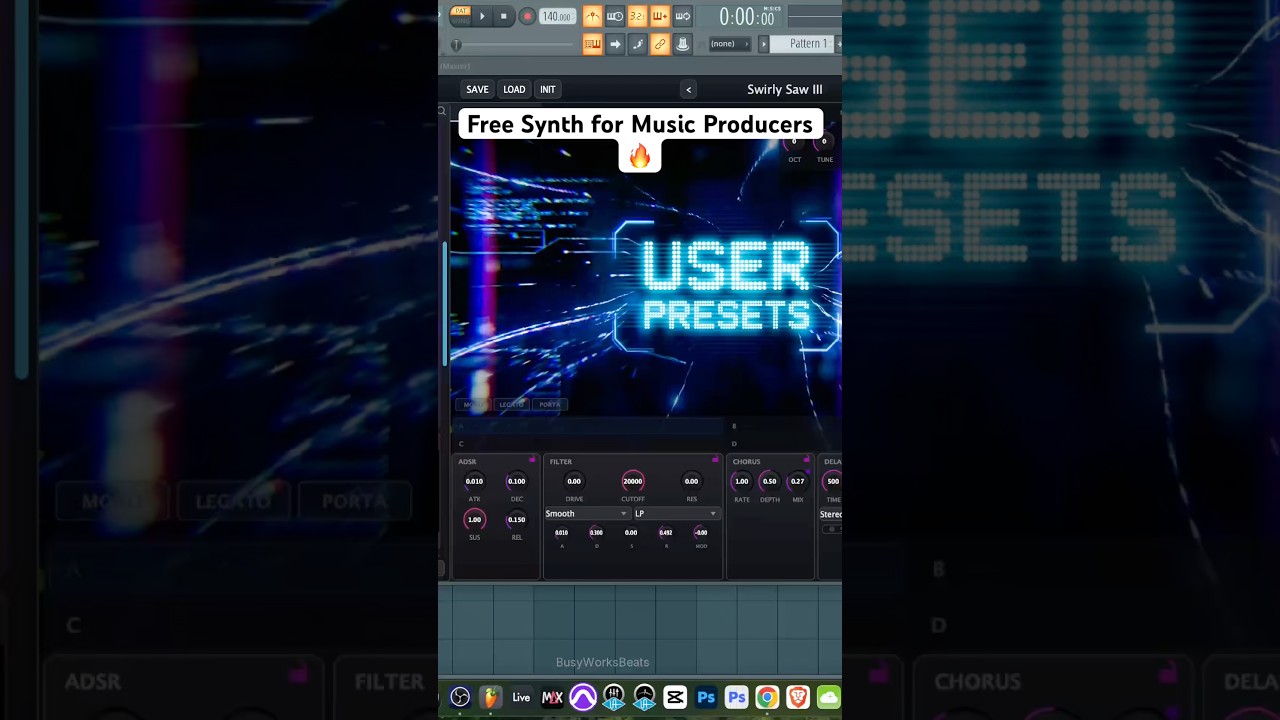This screenshot has width=1280, height=720.
Task: Click the ADSR ATK knob
Action: click(x=474, y=481)
